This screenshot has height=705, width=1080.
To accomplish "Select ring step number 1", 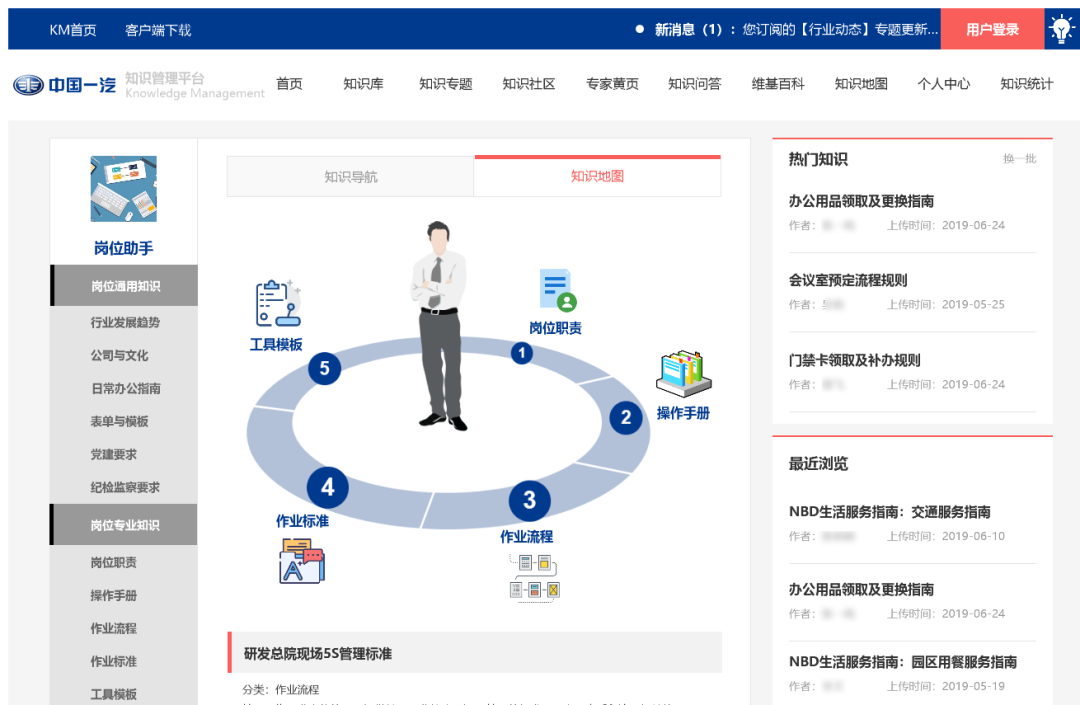I will pyautogui.click(x=521, y=353).
